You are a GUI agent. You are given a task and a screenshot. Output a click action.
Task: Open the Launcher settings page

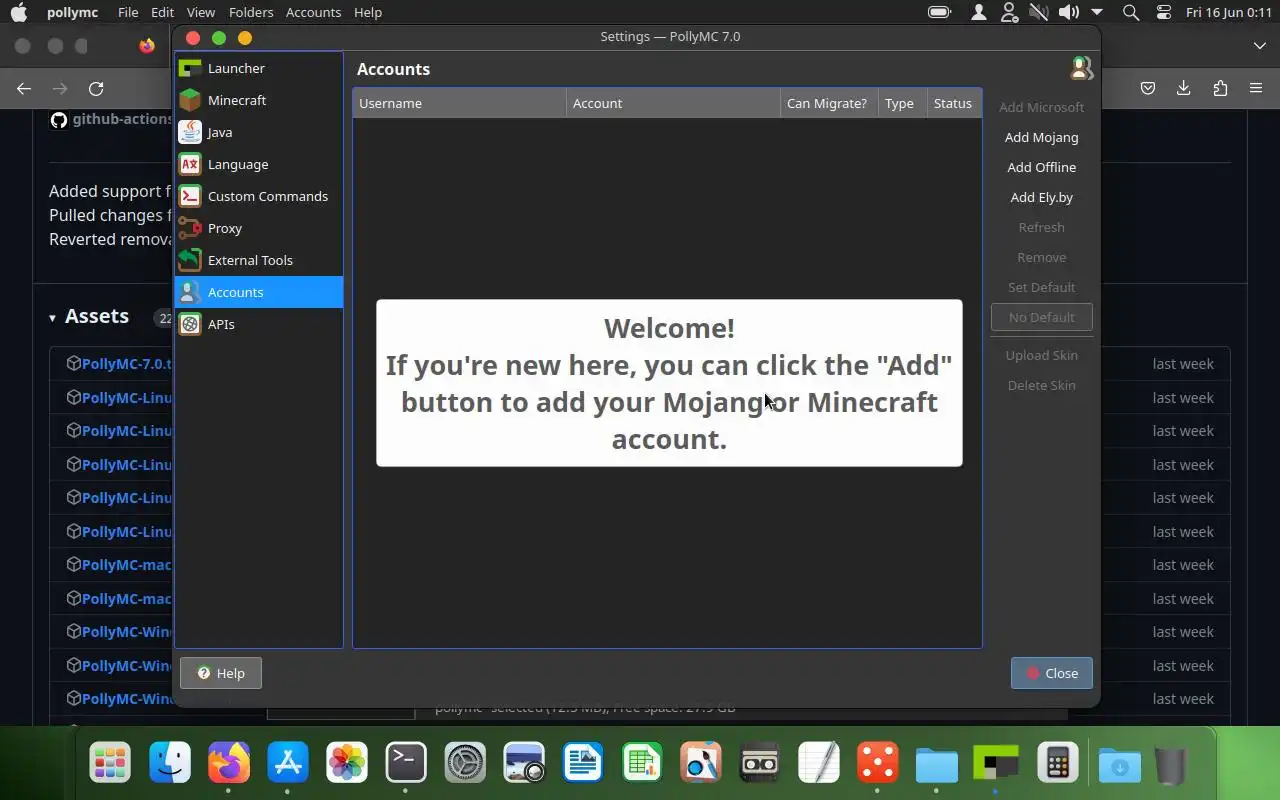(x=259, y=68)
